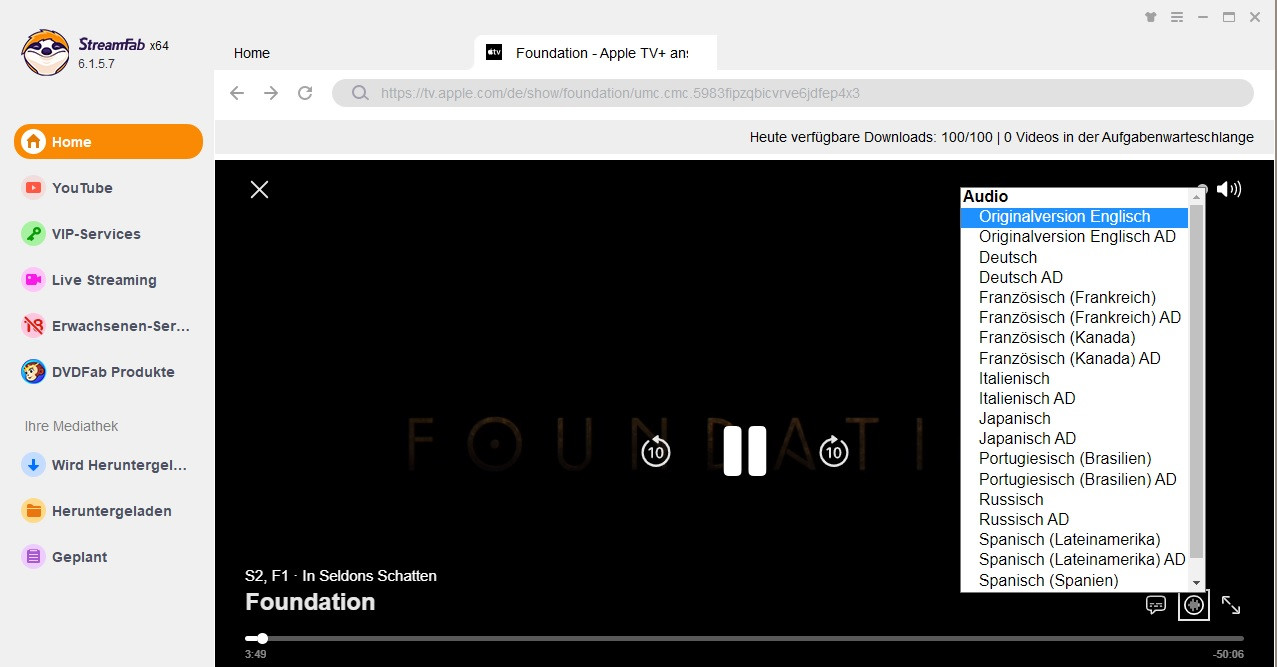Click the downloaded folder icon

point(34,511)
